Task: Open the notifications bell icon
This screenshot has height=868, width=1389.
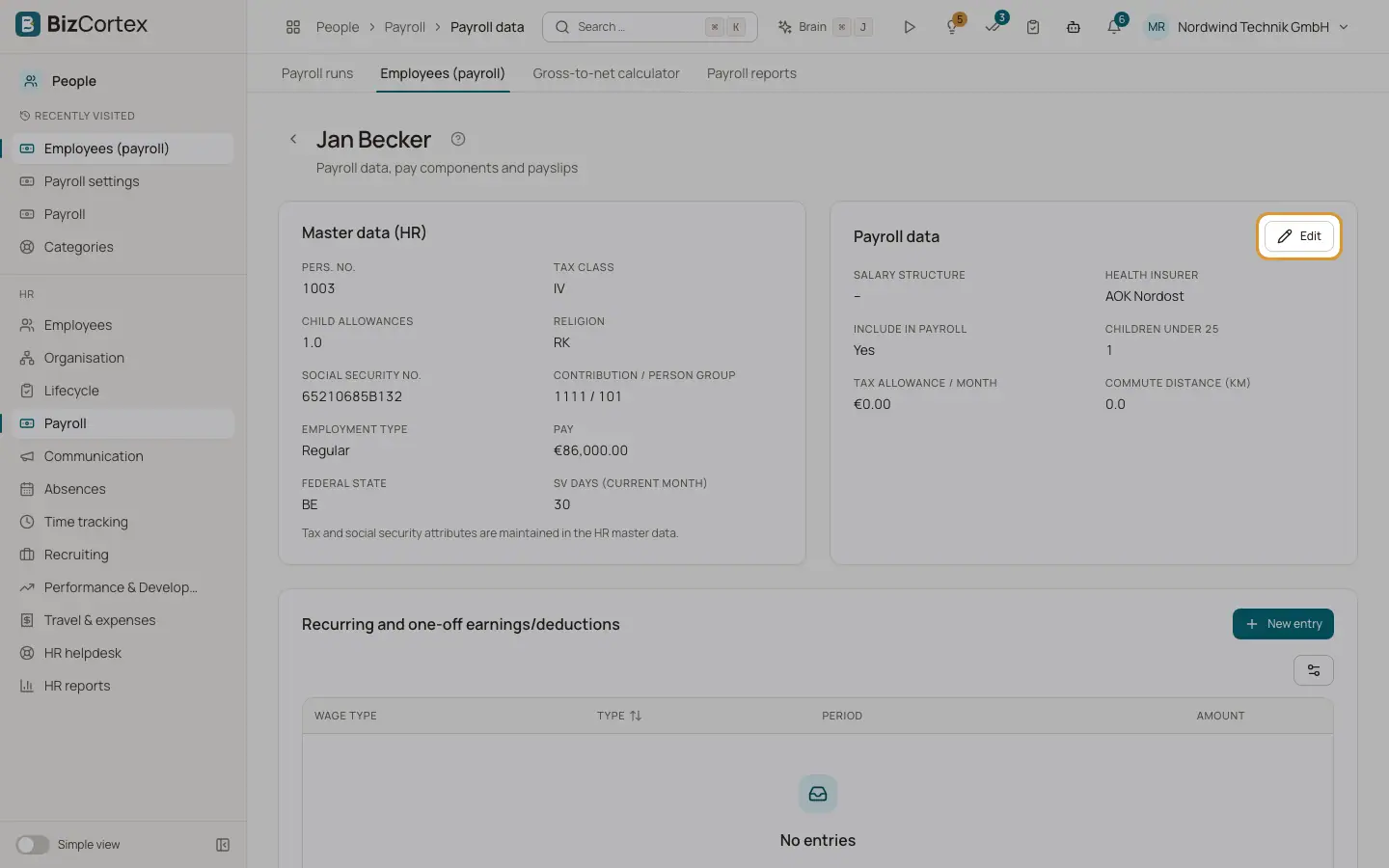Action: pos(1114,27)
